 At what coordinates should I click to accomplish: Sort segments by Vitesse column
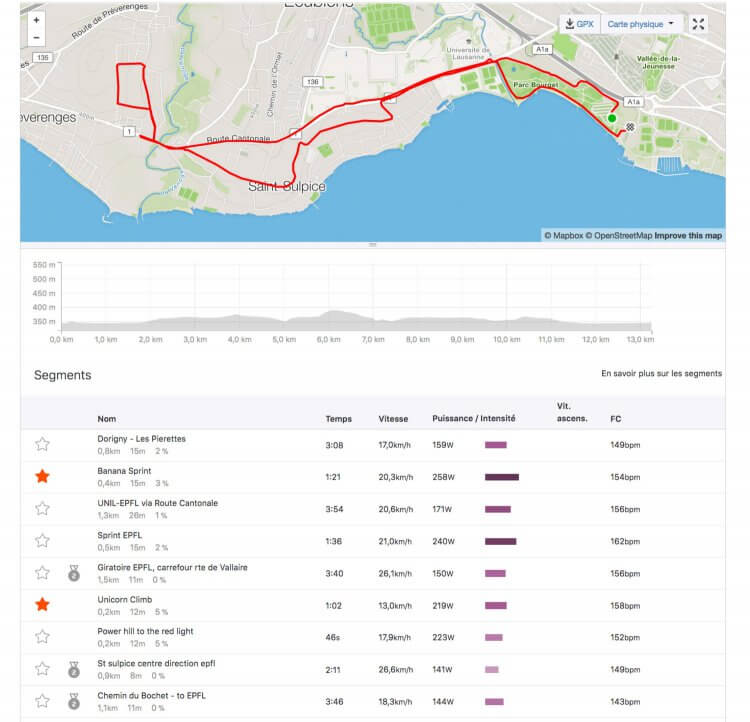click(393, 419)
